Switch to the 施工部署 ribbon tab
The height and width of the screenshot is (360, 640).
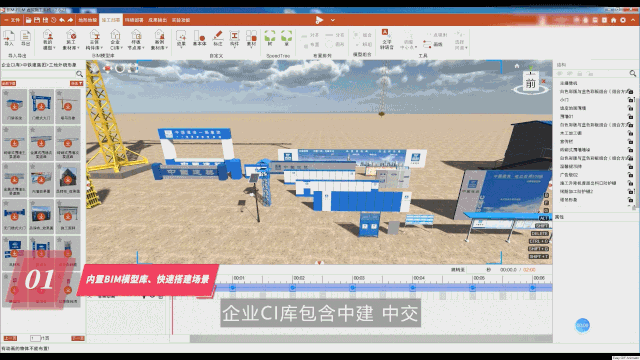coord(111,20)
